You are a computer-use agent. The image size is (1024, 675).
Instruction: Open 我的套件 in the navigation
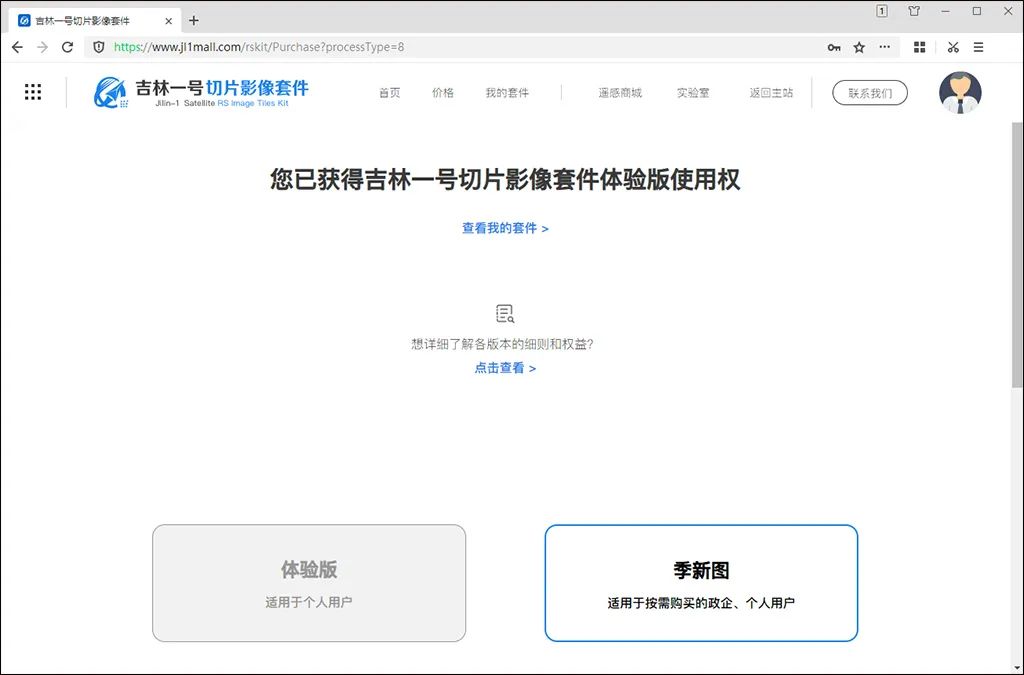[x=507, y=93]
